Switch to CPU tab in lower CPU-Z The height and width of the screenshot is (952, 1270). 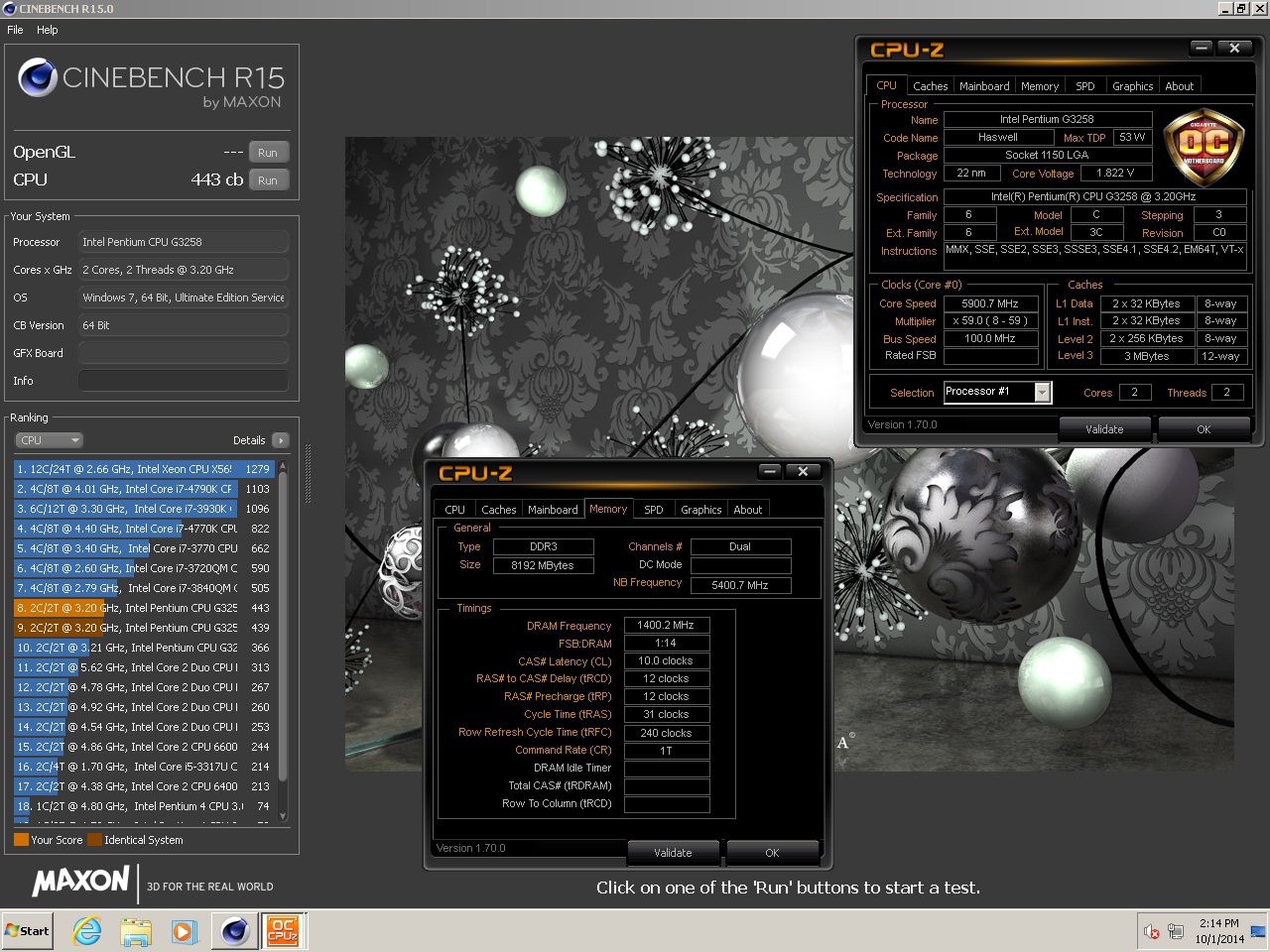tap(454, 510)
